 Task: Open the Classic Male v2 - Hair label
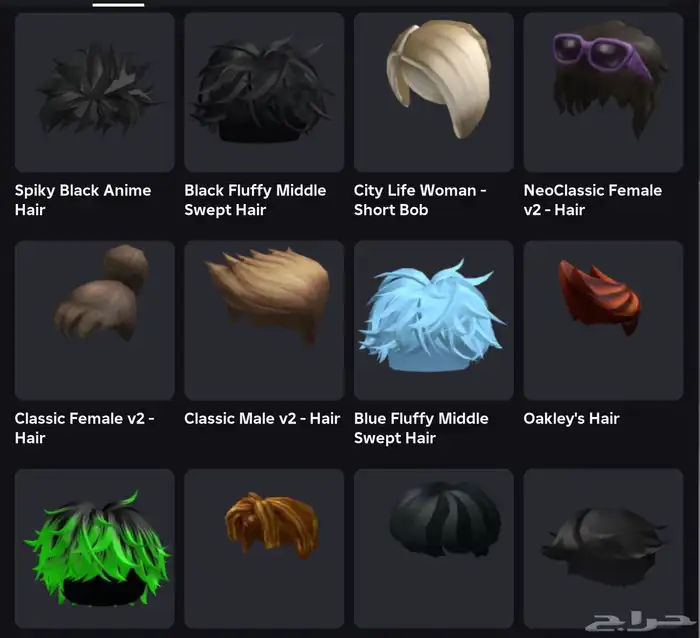coord(262,419)
